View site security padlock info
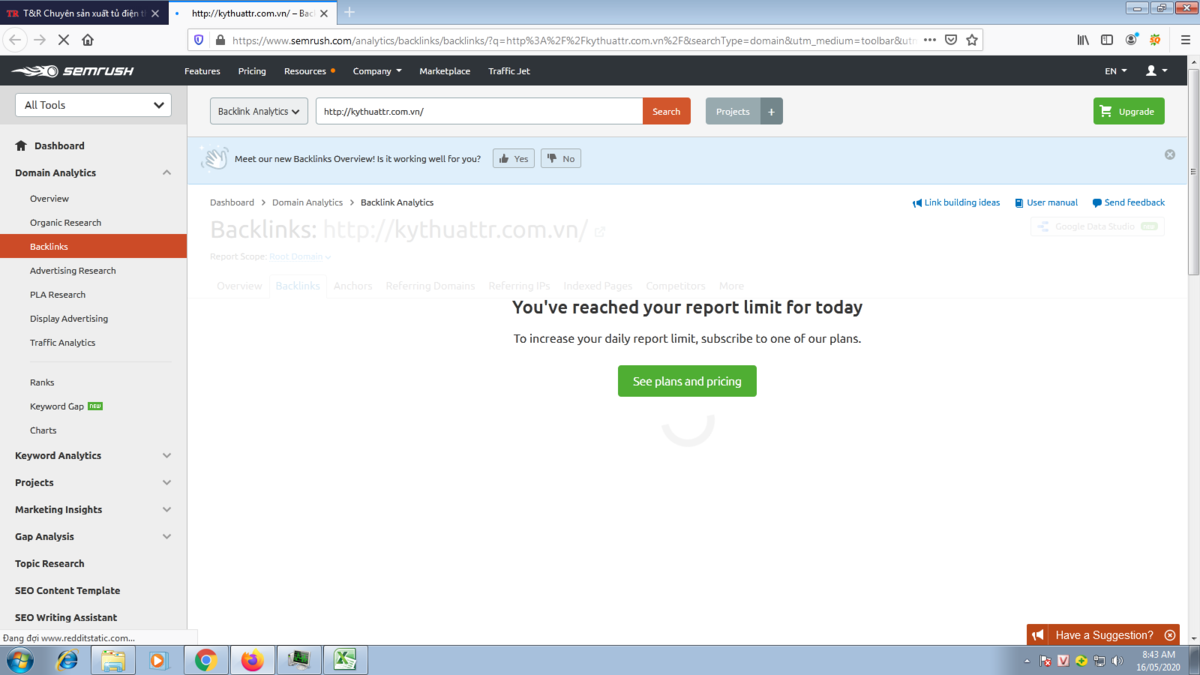The image size is (1200, 675). pos(220,40)
